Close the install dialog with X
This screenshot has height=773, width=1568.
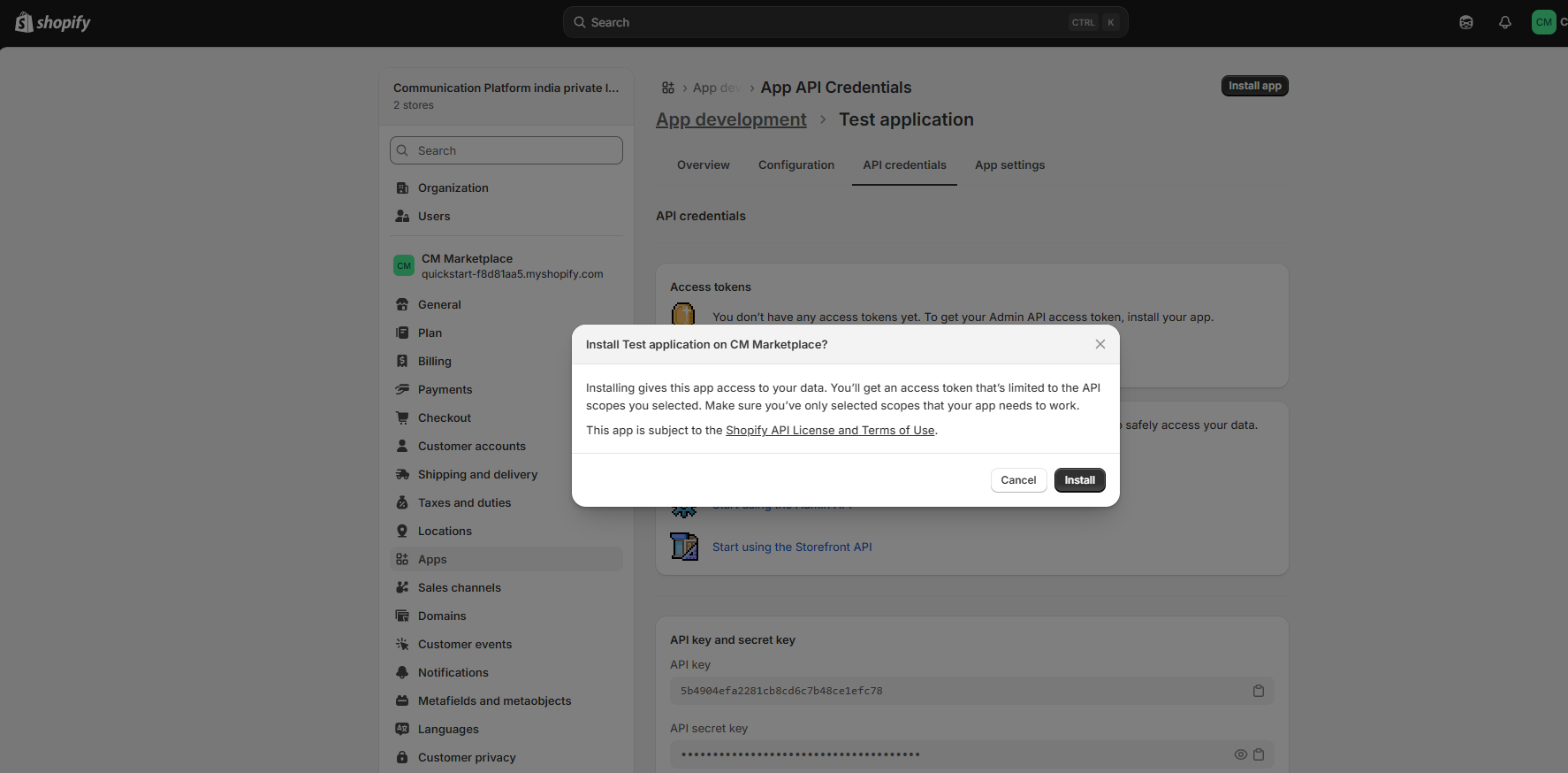tap(1100, 344)
